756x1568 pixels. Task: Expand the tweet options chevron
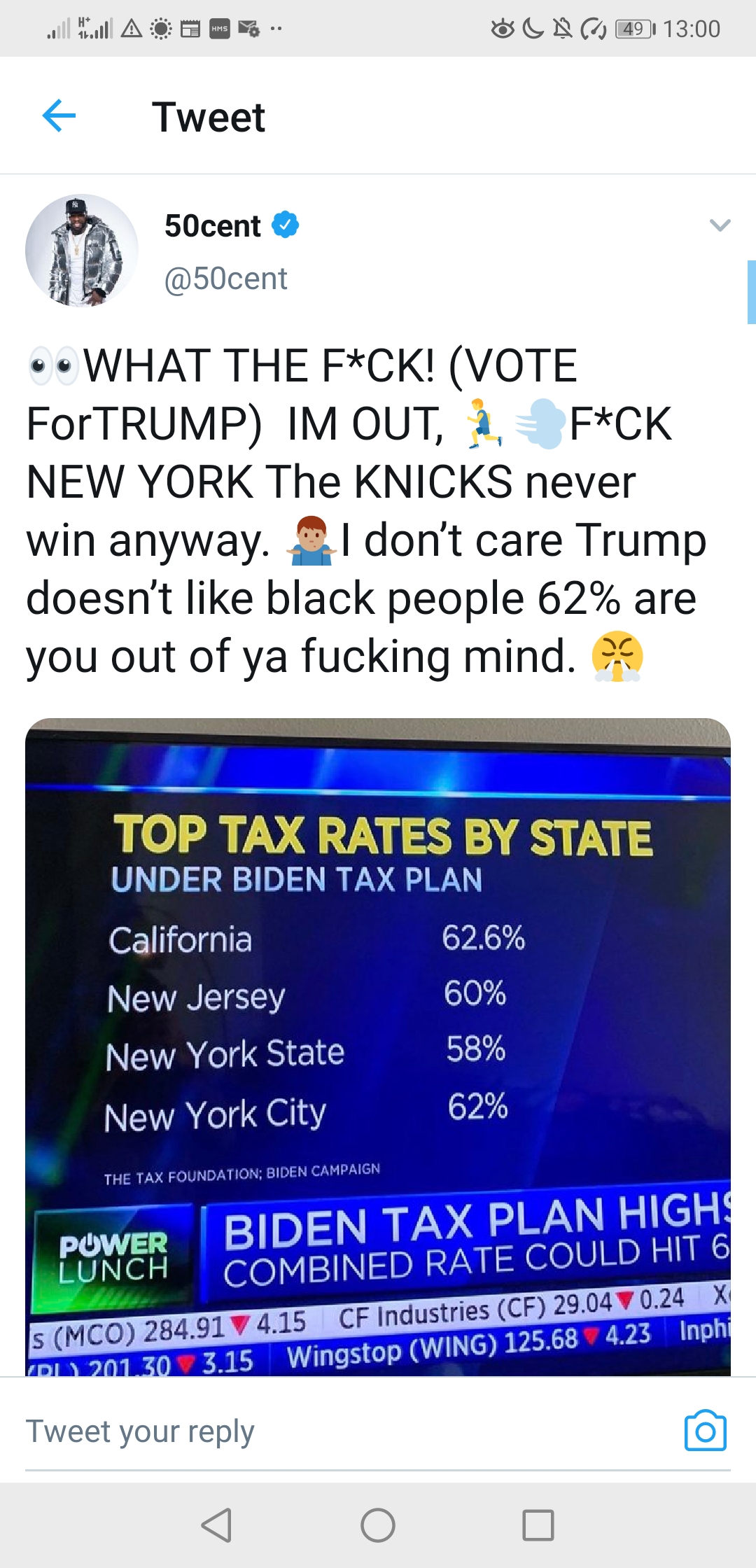pyautogui.click(x=720, y=225)
